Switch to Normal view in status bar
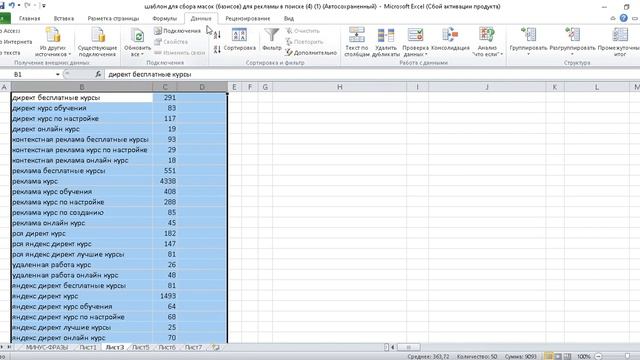The image size is (640, 360). tap(549, 356)
